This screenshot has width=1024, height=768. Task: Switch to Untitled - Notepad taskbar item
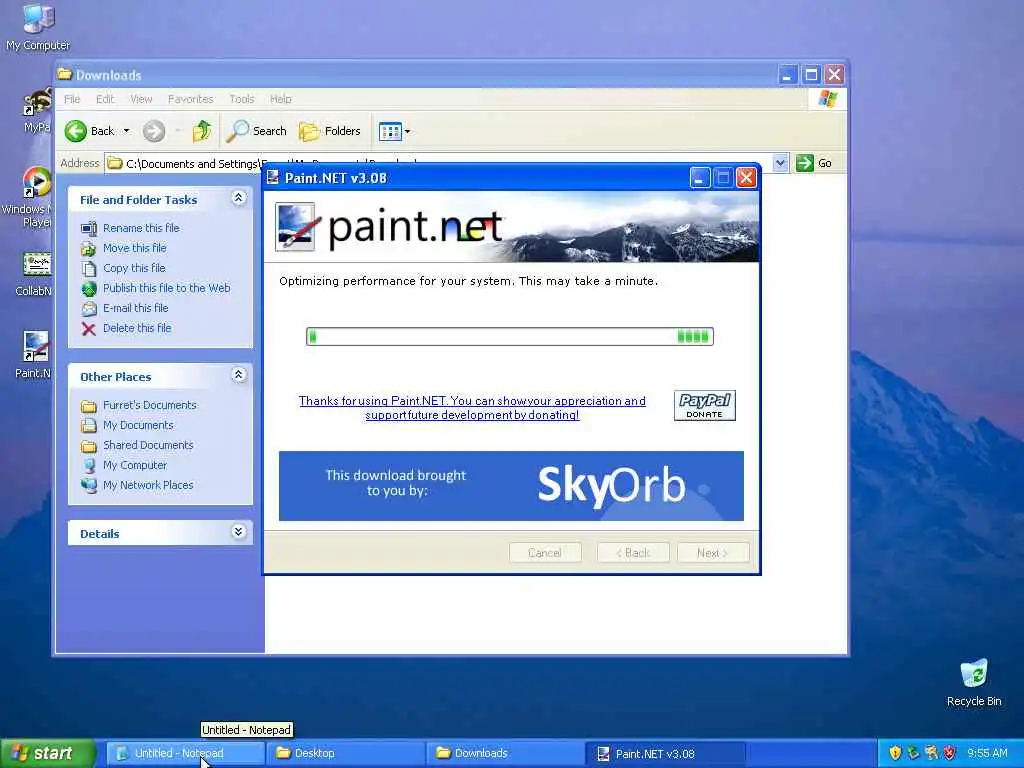(185, 754)
